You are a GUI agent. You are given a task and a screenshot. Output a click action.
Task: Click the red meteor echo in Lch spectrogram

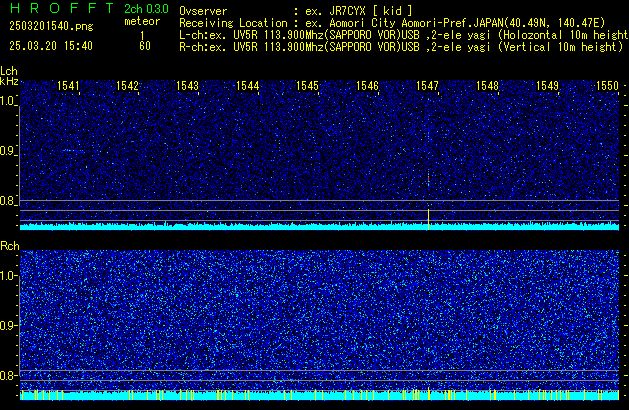428,179
